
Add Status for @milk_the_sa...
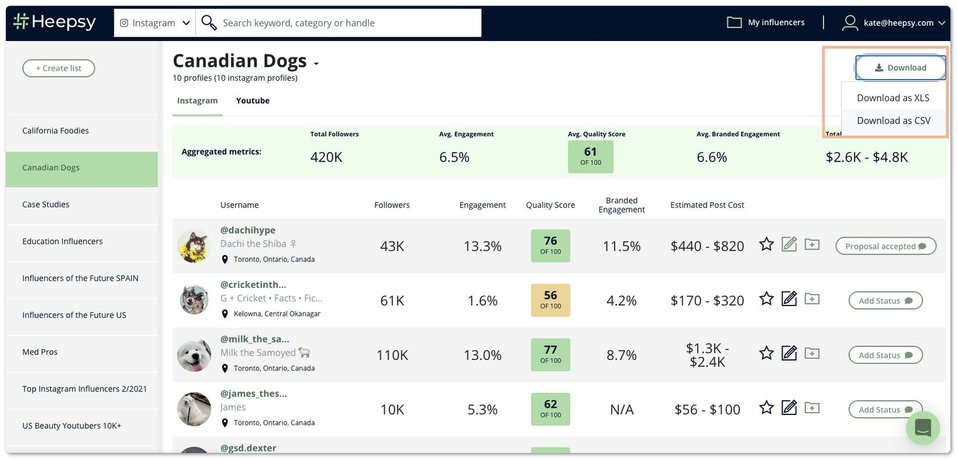[885, 355]
